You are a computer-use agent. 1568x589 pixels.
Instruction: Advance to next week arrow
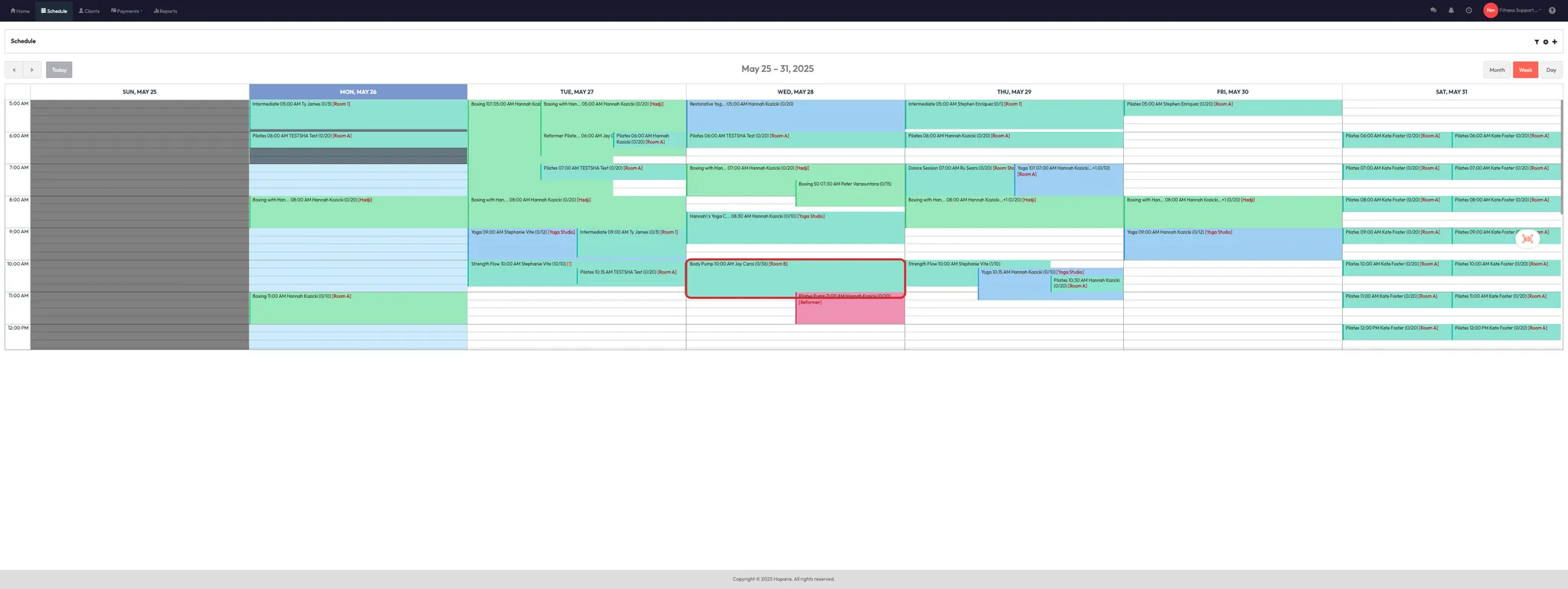pyautogui.click(x=32, y=70)
